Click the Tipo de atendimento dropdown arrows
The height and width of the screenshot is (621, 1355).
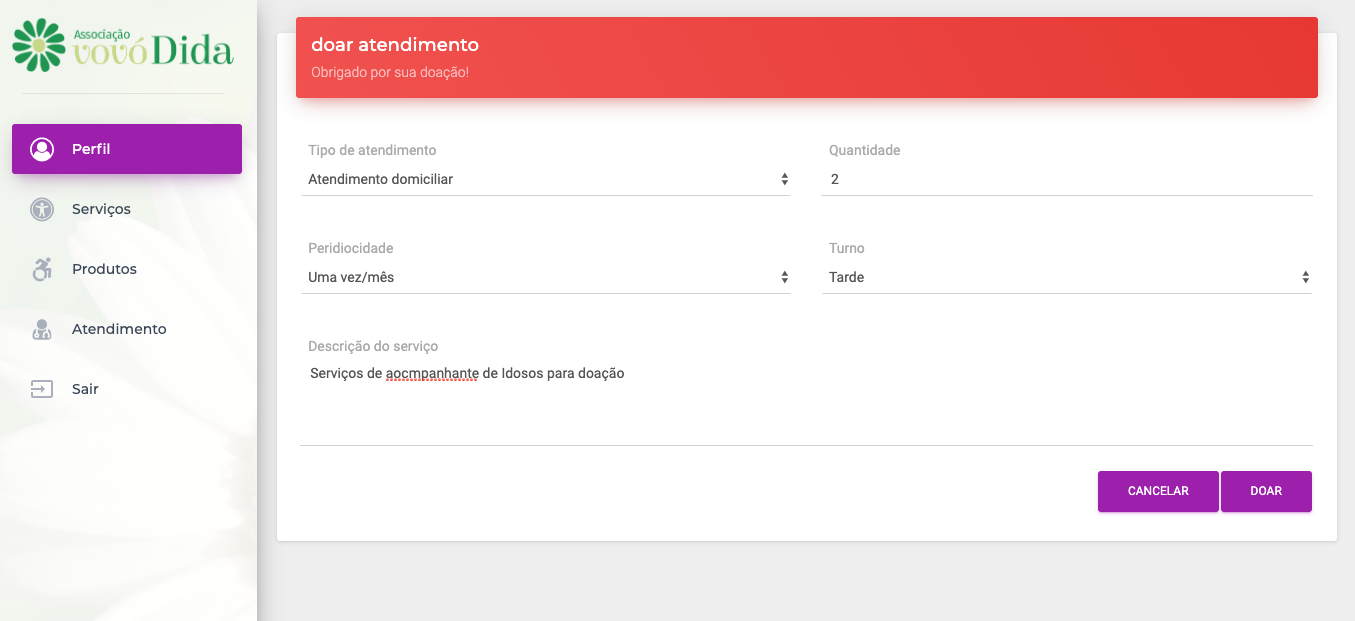click(x=784, y=179)
